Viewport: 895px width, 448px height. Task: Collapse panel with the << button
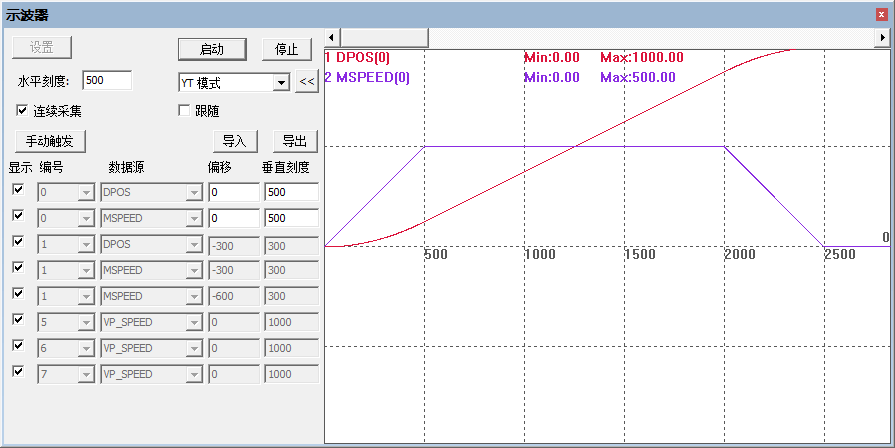point(307,82)
